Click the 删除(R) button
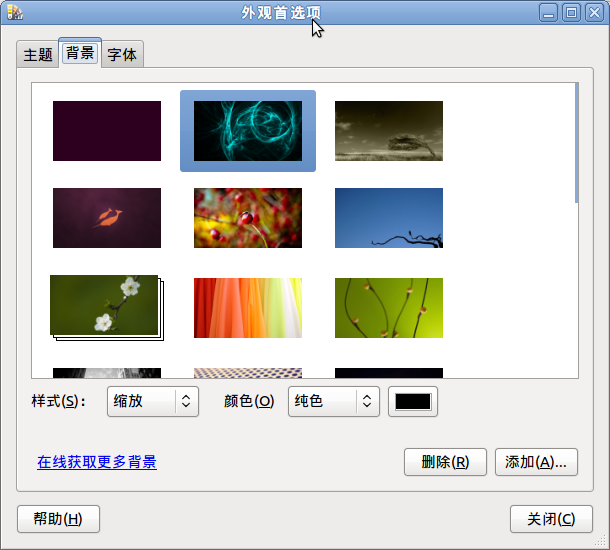The image size is (610, 550). [x=445, y=462]
